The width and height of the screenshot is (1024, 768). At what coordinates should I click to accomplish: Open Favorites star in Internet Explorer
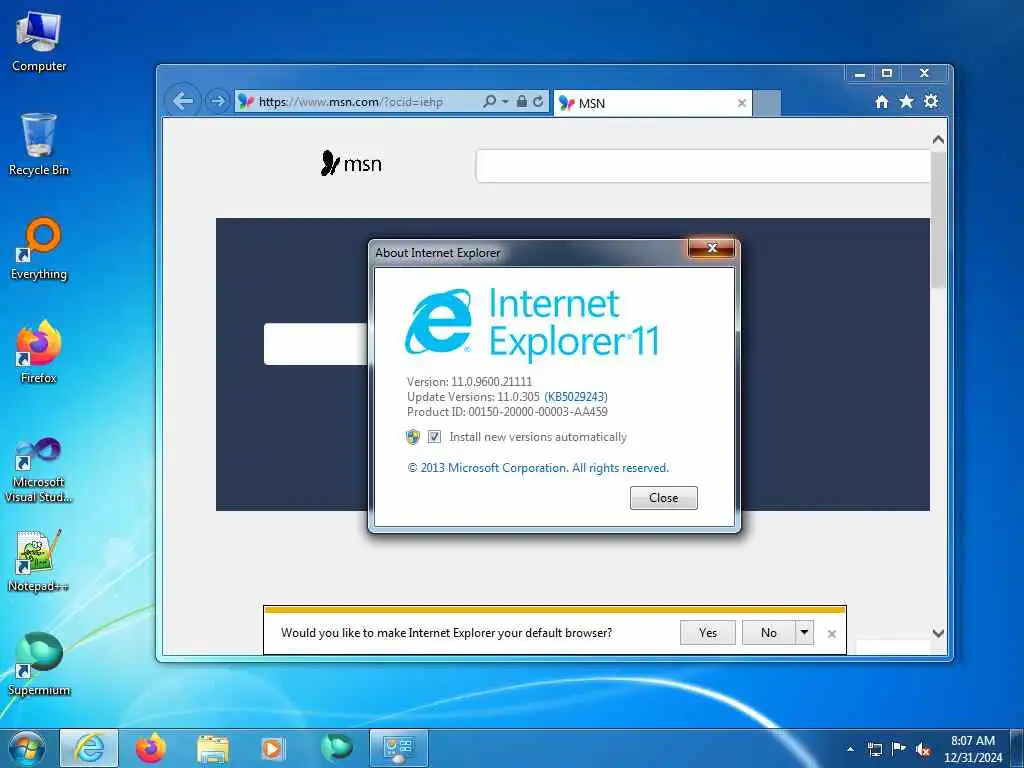pyautogui.click(x=906, y=101)
